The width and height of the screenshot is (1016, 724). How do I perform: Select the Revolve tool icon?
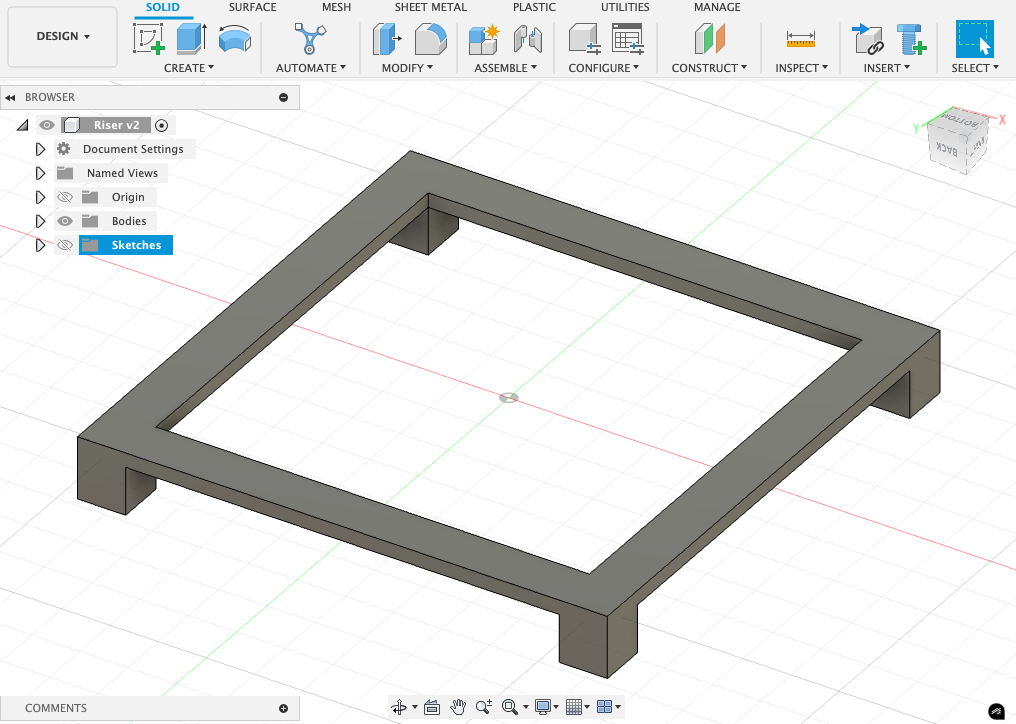click(235, 38)
